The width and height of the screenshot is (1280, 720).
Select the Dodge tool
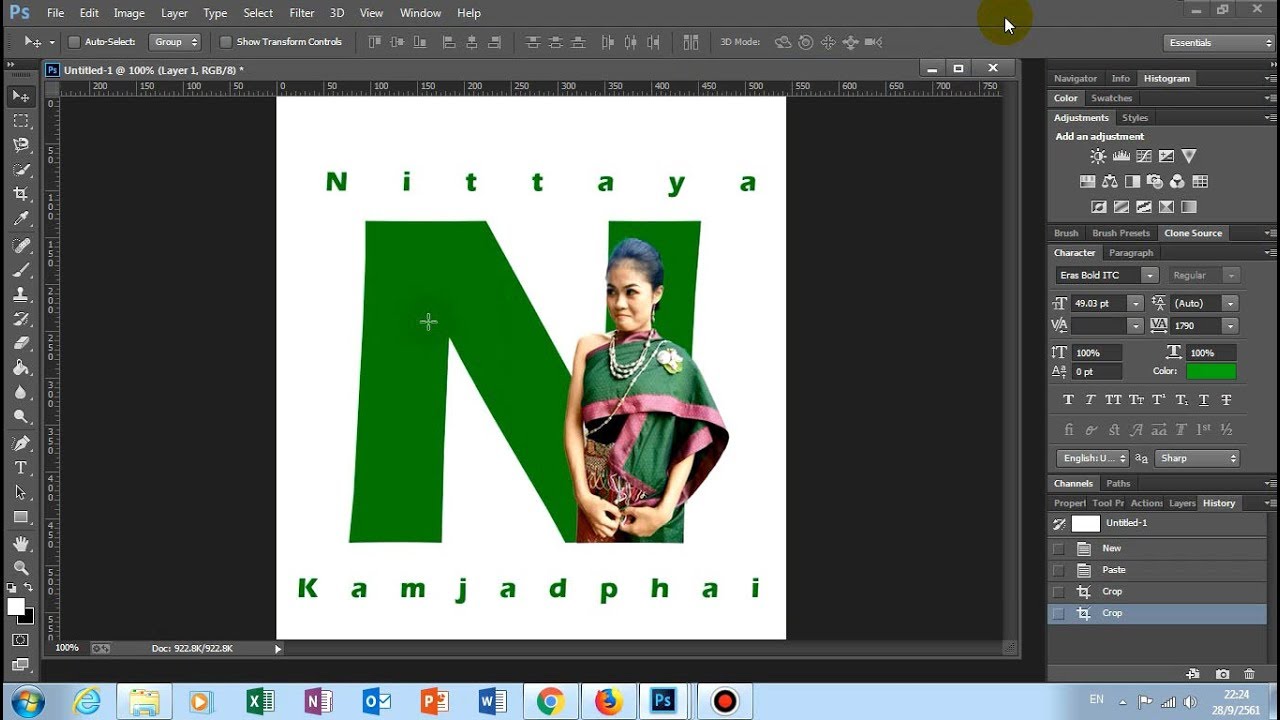point(21,417)
